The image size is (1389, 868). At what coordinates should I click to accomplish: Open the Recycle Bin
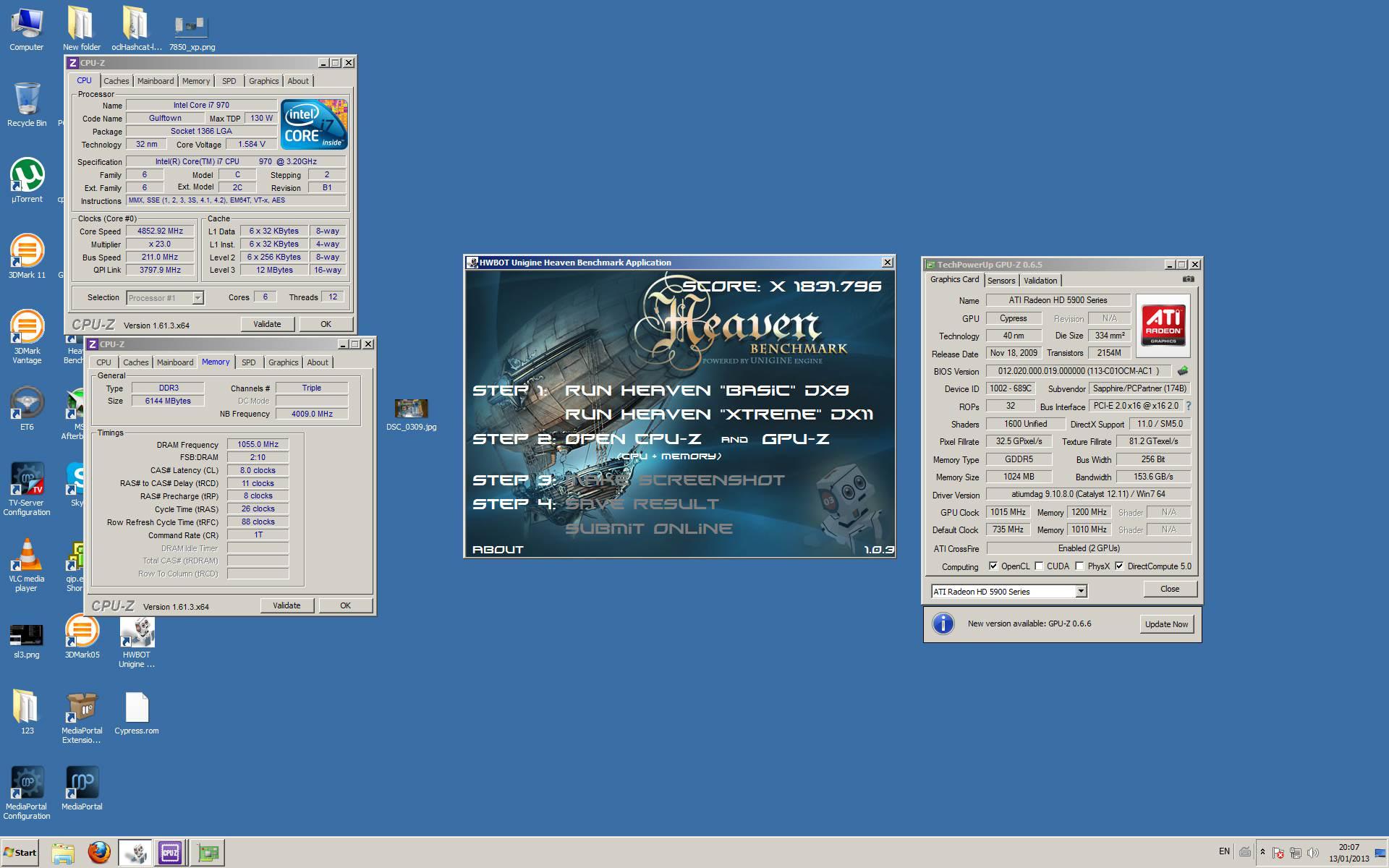click(x=27, y=105)
